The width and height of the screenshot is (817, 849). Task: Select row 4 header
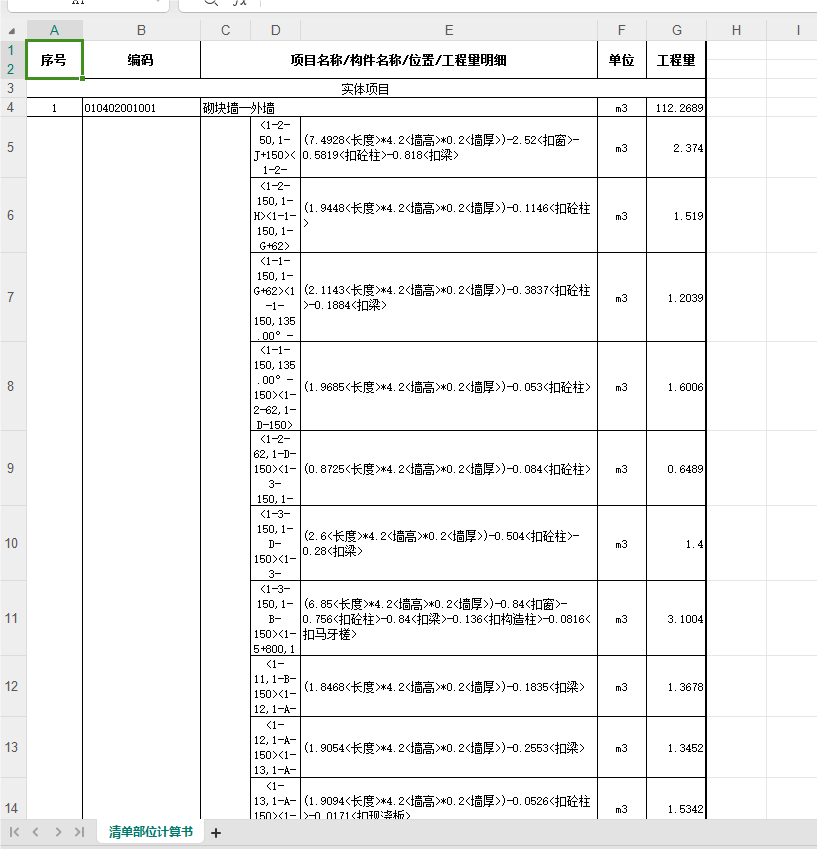[x=11, y=107]
